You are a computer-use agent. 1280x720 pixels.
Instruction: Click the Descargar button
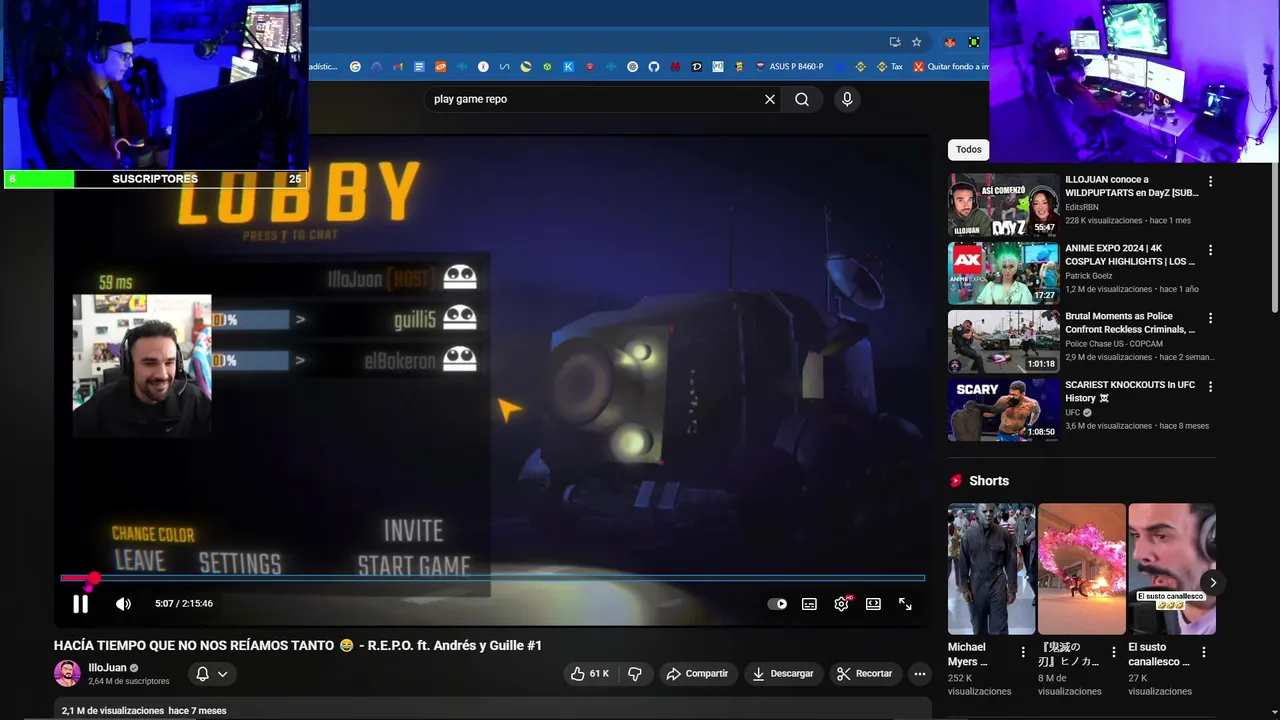pyautogui.click(x=783, y=674)
